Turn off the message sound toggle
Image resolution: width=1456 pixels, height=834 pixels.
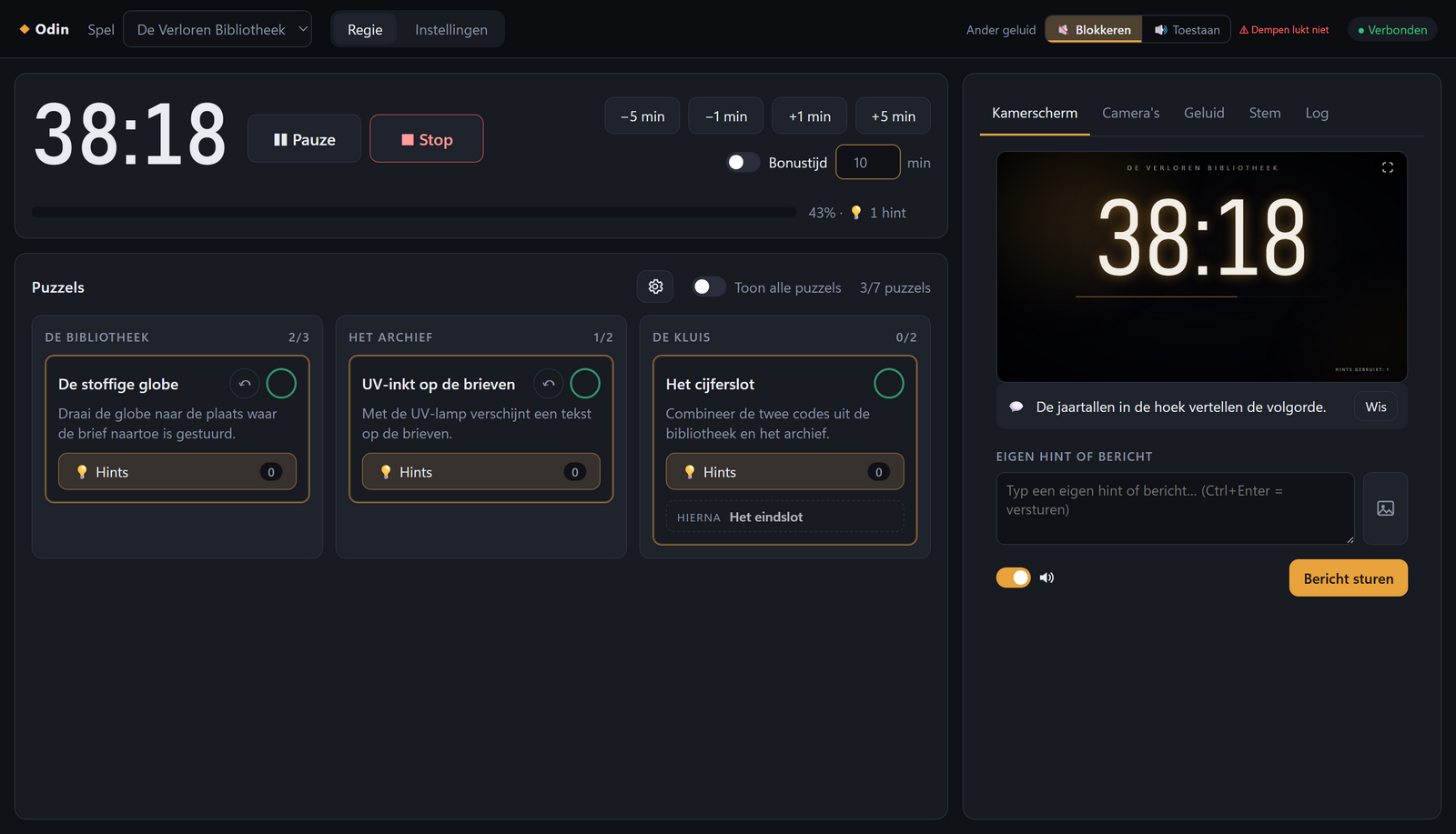pyautogui.click(x=1014, y=578)
